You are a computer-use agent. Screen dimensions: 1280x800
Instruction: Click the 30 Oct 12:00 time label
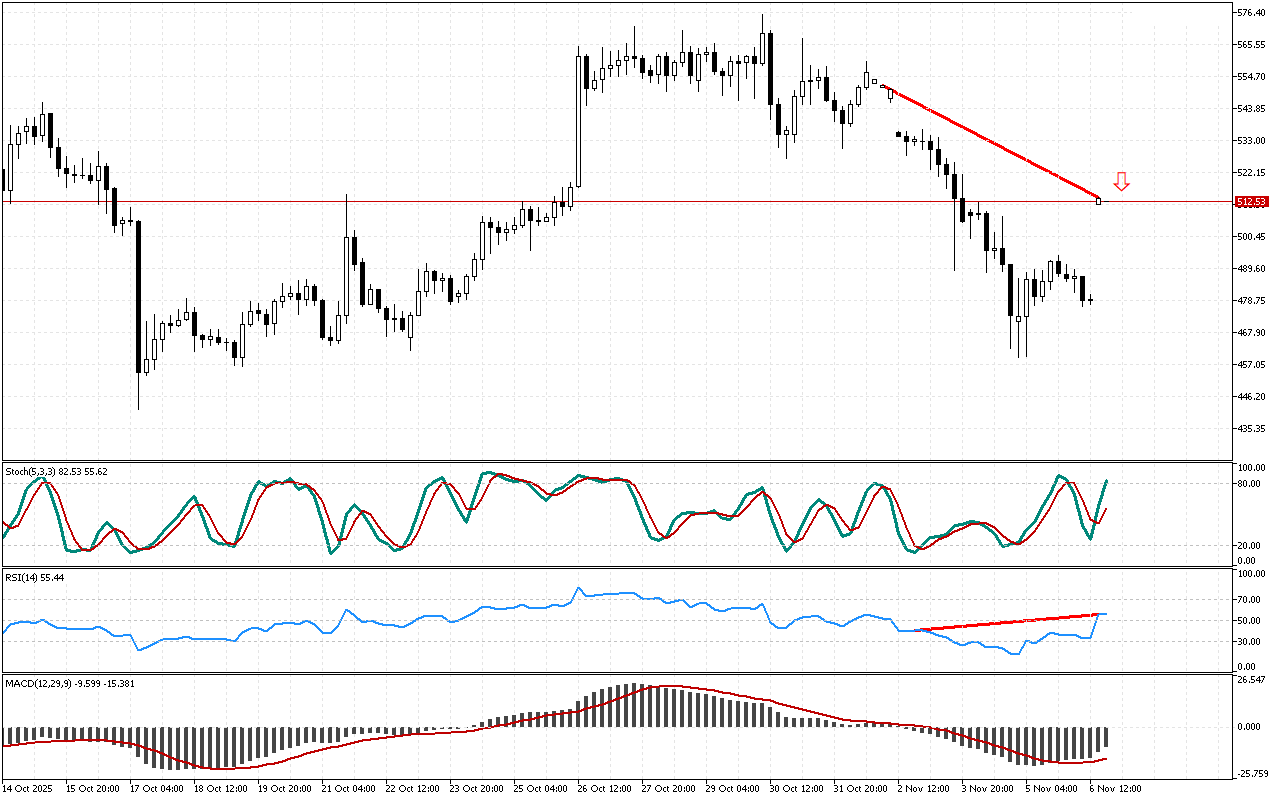797,788
